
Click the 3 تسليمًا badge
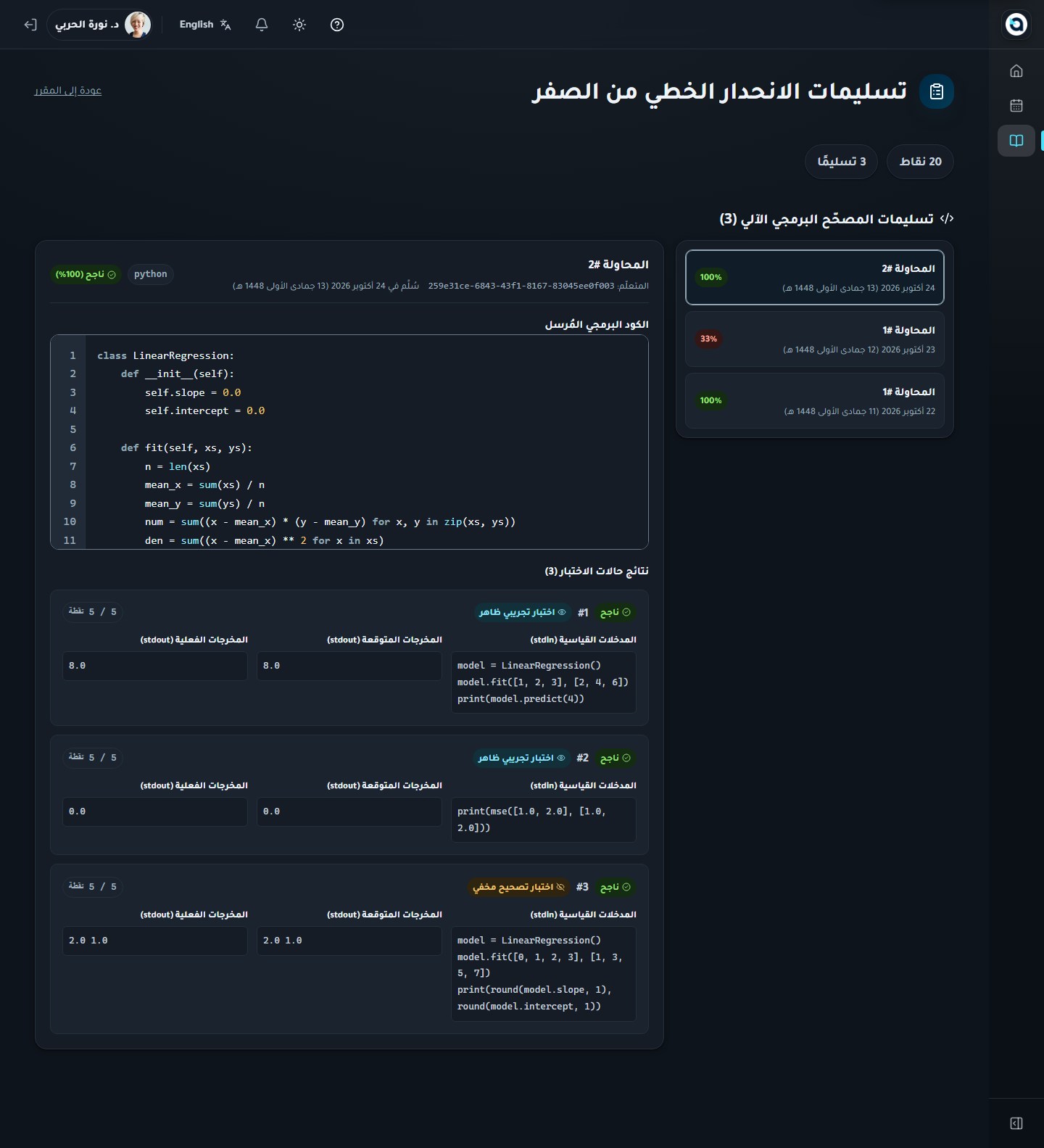[841, 162]
